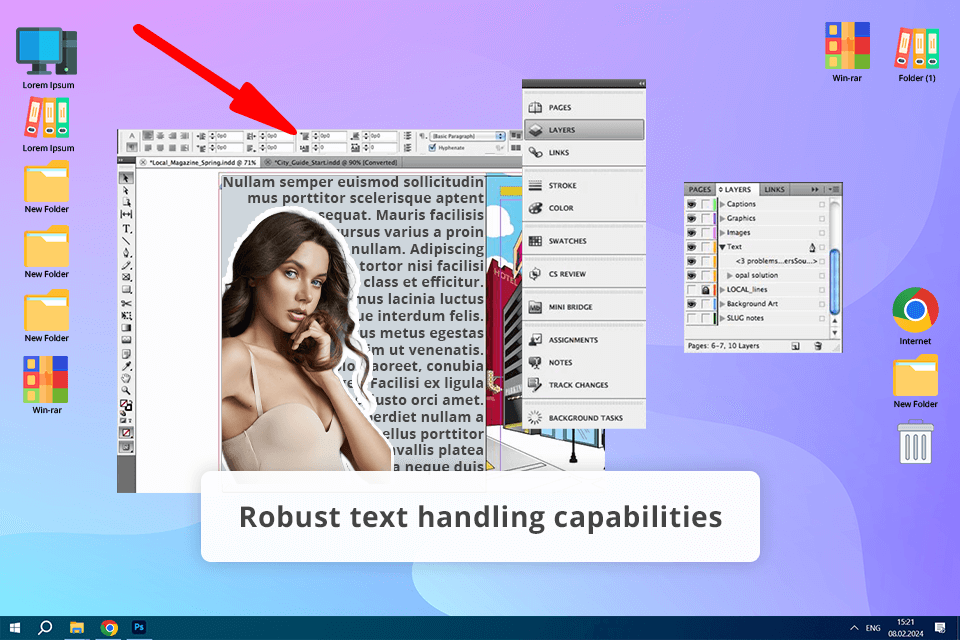Expand the Graphics layer triangle
The width and height of the screenshot is (960, 640).
point(722,218)
